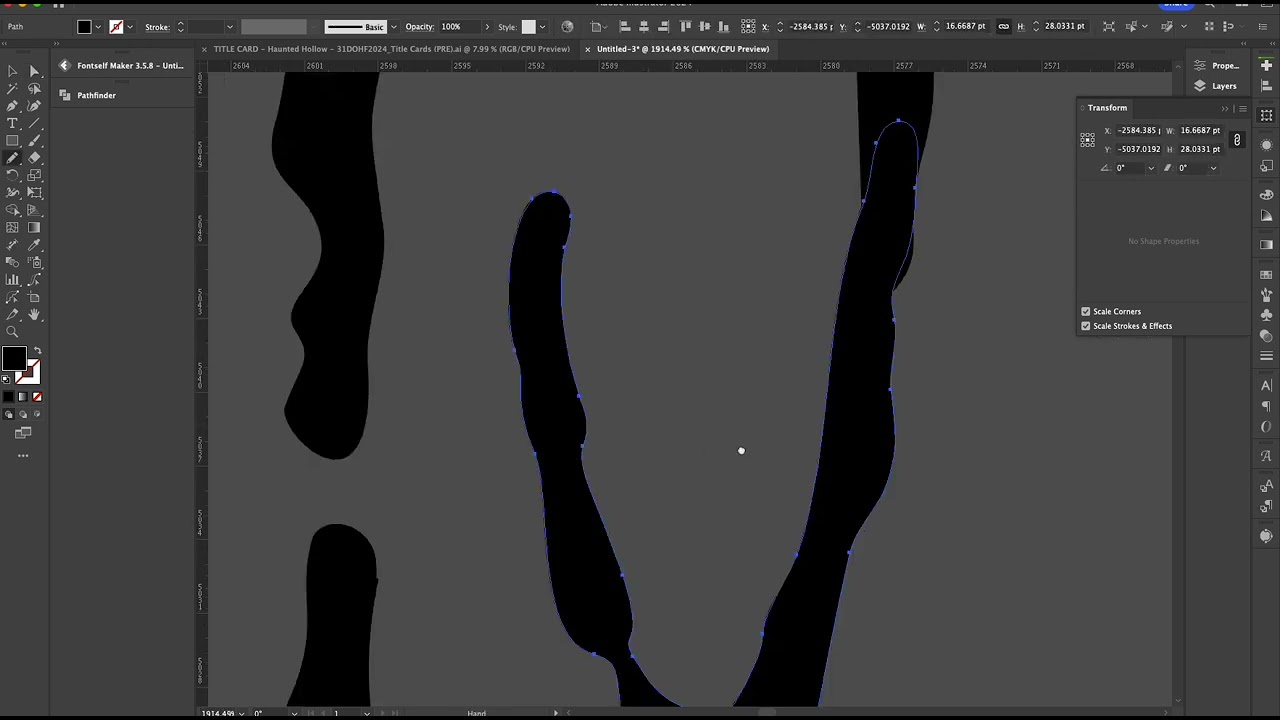Choose the Lasso tool
The image size is (1280, 720).
click(34, 88)
